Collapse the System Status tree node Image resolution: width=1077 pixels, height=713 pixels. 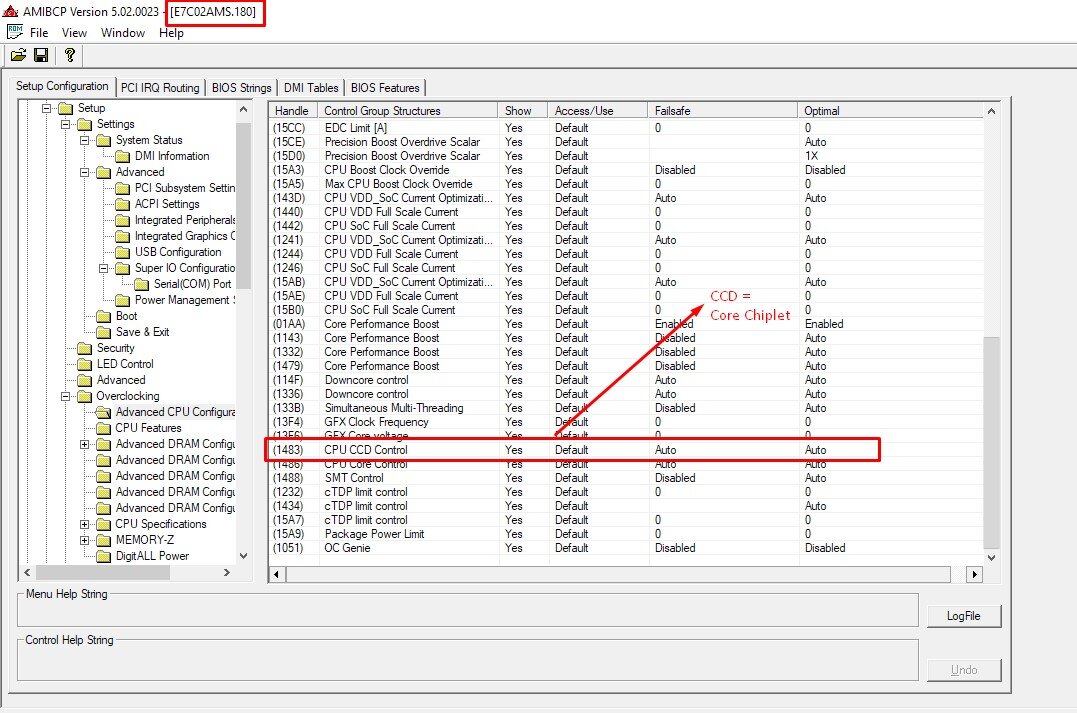(x=84, y=140)
